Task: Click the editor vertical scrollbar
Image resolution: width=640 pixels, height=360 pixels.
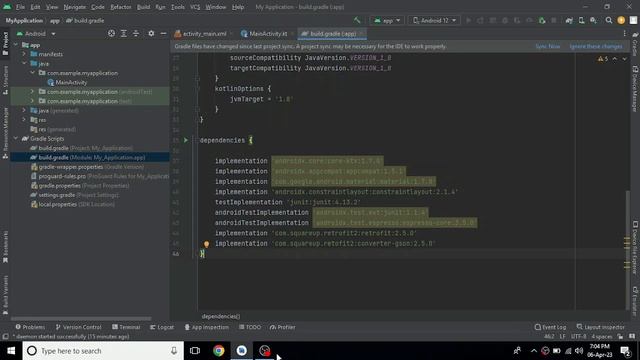Action: coord(627,251)
